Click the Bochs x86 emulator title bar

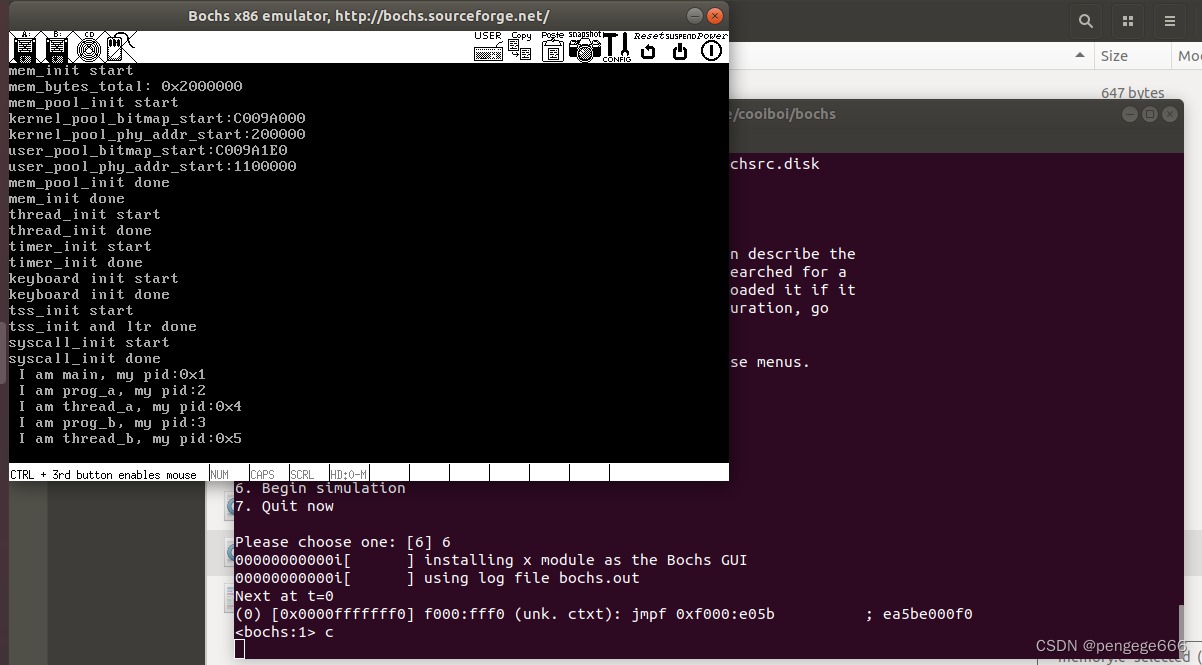tap(368, 16)
